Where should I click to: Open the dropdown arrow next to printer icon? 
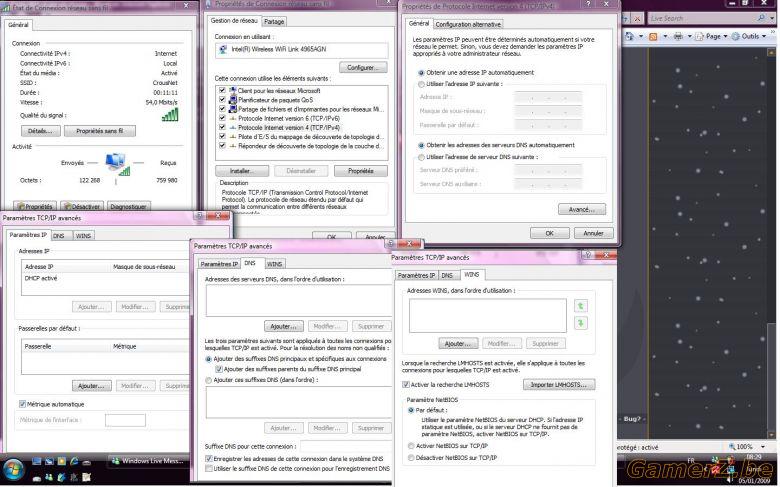pyautogui.click(x=689, y=36)
